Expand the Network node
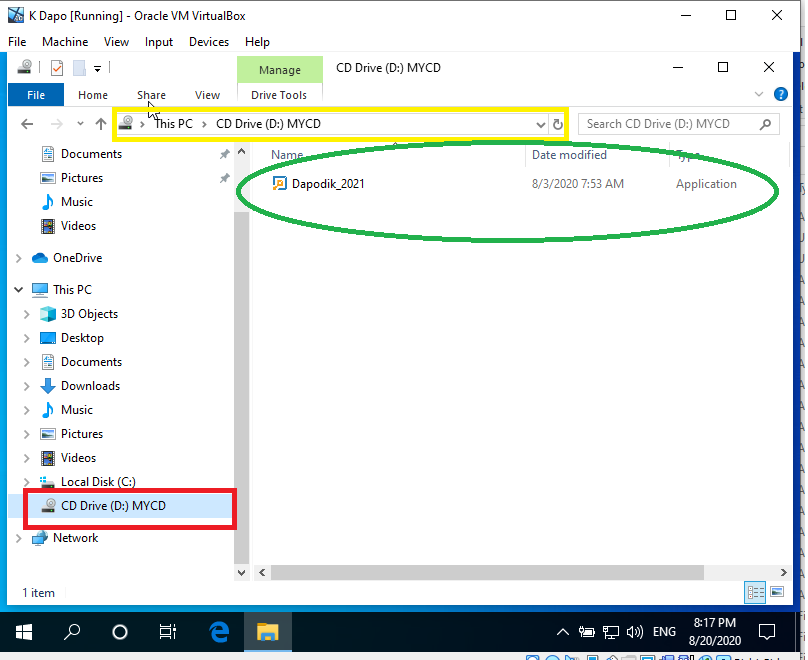 coord(19,538)
